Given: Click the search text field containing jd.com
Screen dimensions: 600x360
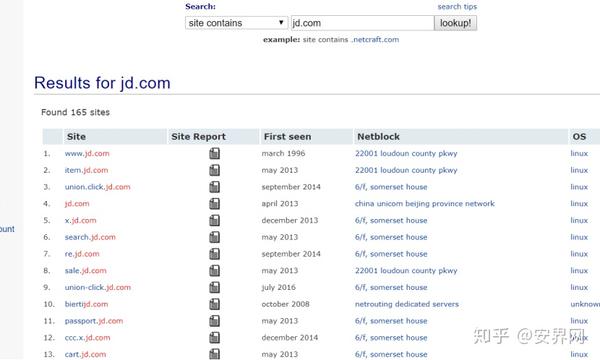Looking at the screenshot, I should (x=362, y=23).
